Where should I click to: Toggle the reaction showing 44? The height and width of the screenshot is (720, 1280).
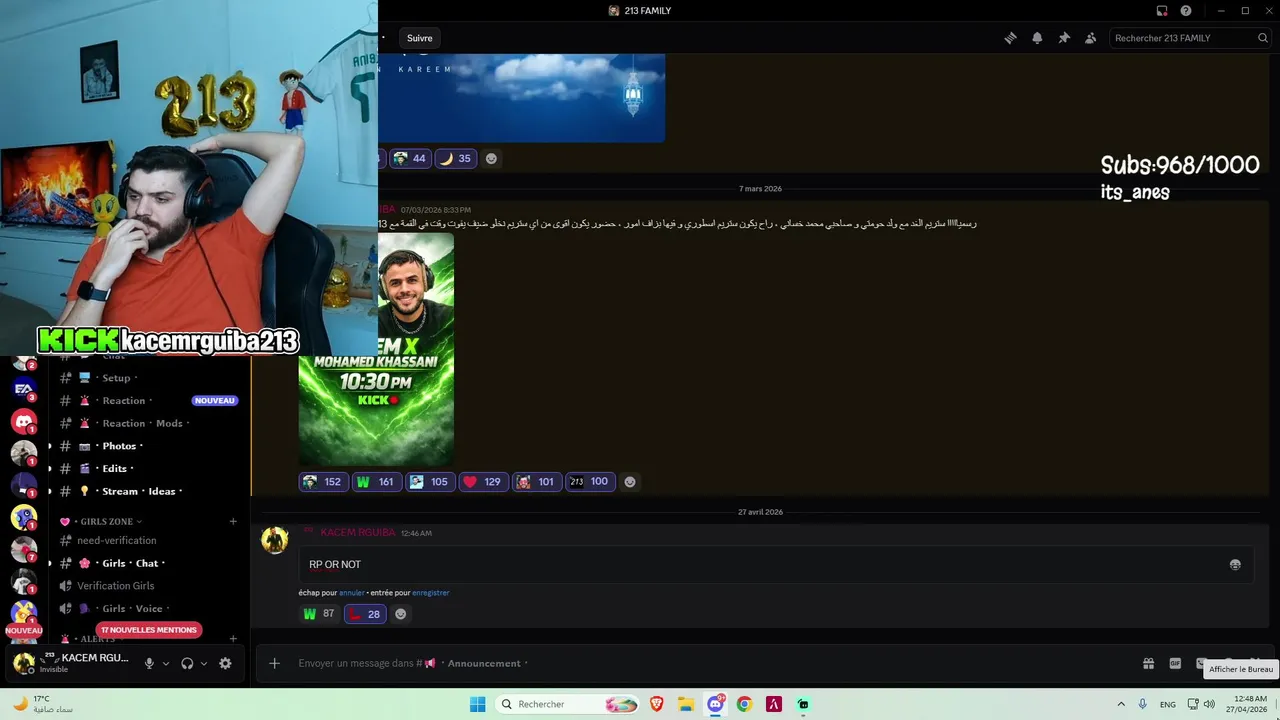click(x=410, y=158)
